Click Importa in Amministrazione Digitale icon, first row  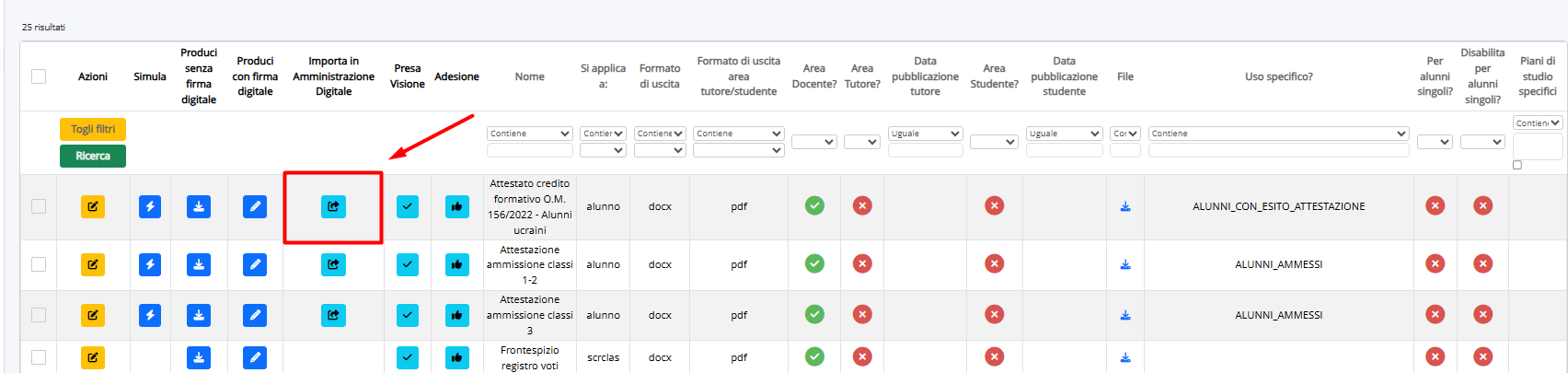(333, 206)
